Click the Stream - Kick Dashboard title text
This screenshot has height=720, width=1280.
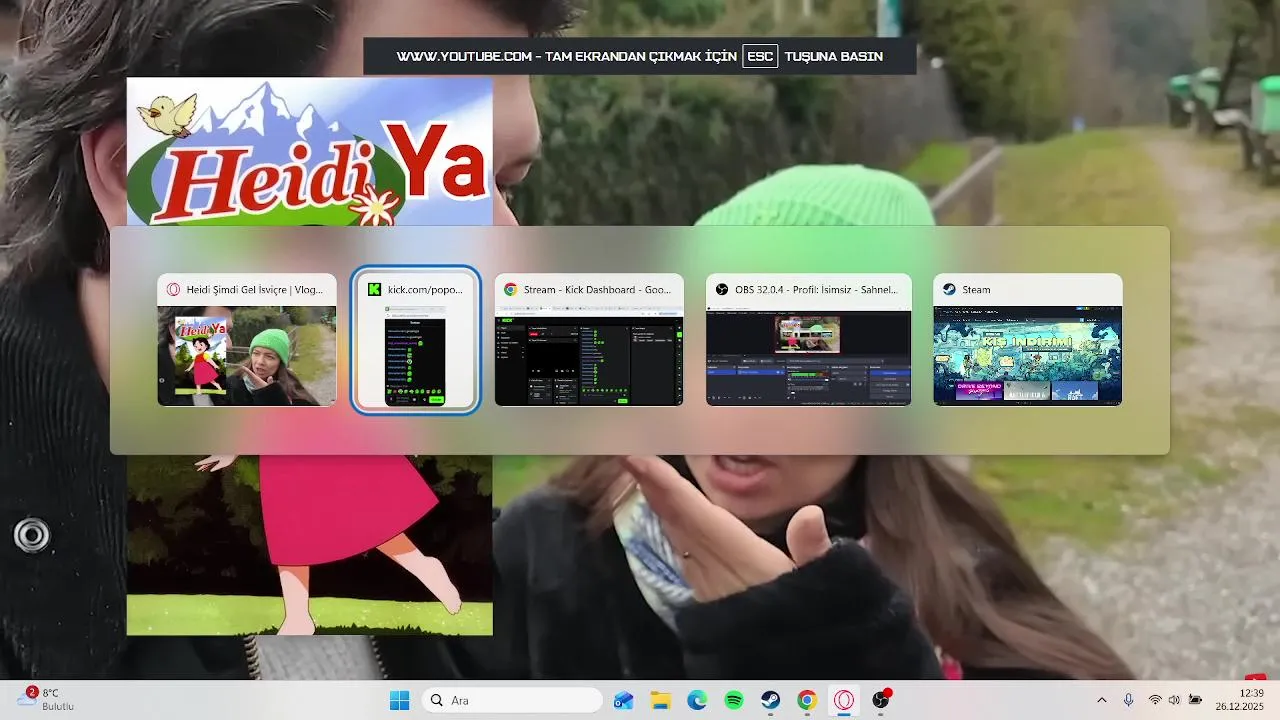tap(598, 290)
